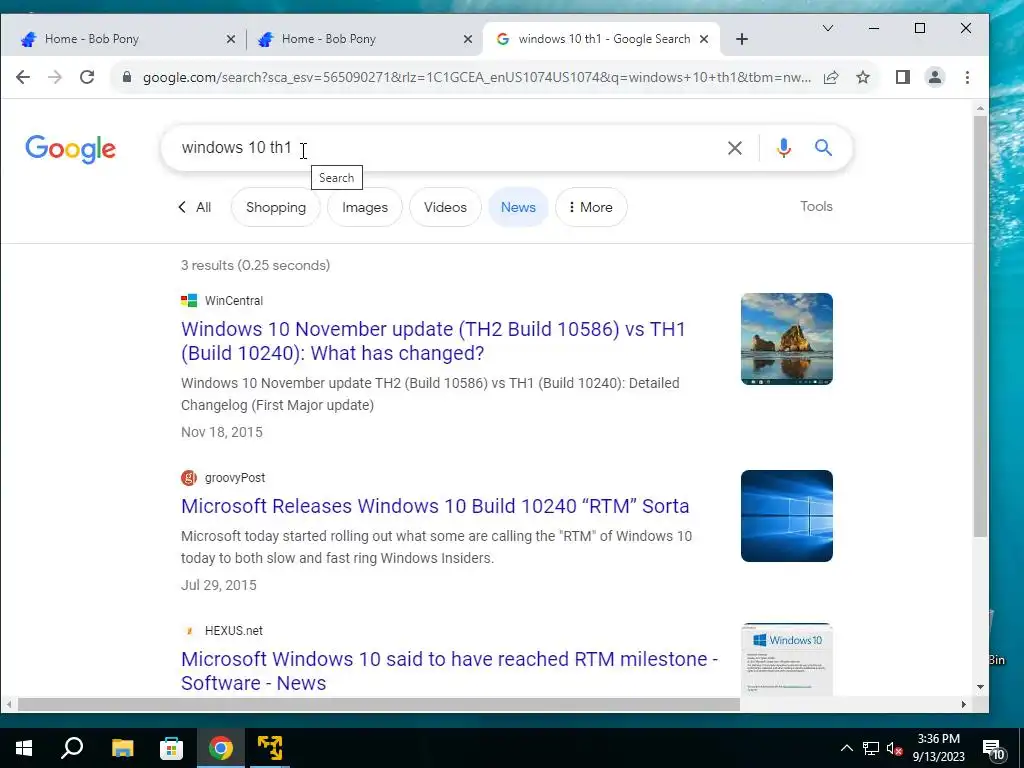Open the HEXUS.net Windows 10 thumbnail
Image resolution: width=1024 pixels, height=768 pixels.
[x=786, y=660]
